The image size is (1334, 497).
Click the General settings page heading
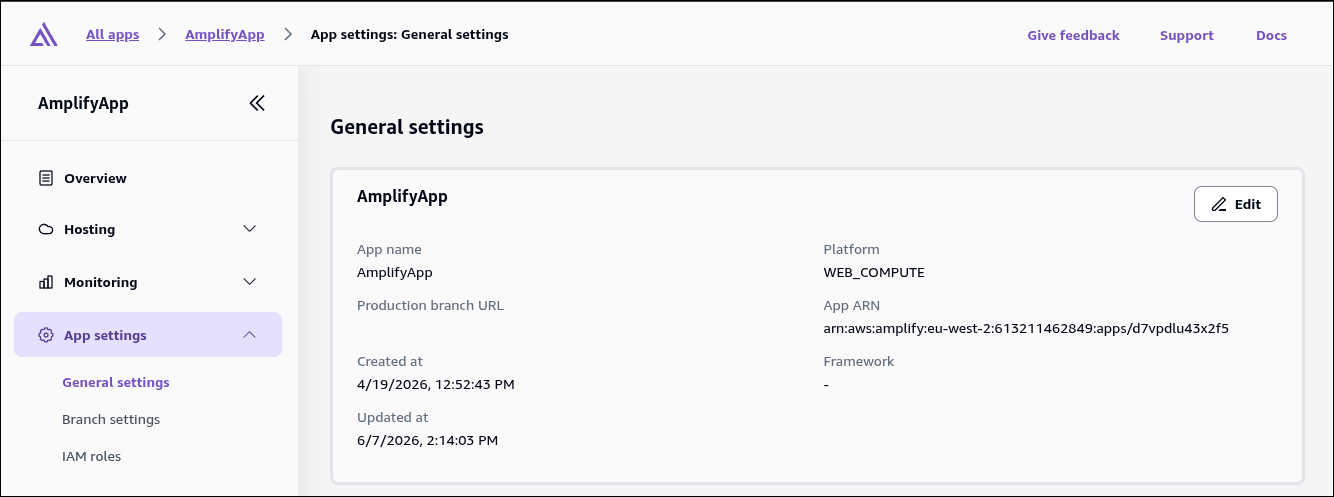[407, 127]
